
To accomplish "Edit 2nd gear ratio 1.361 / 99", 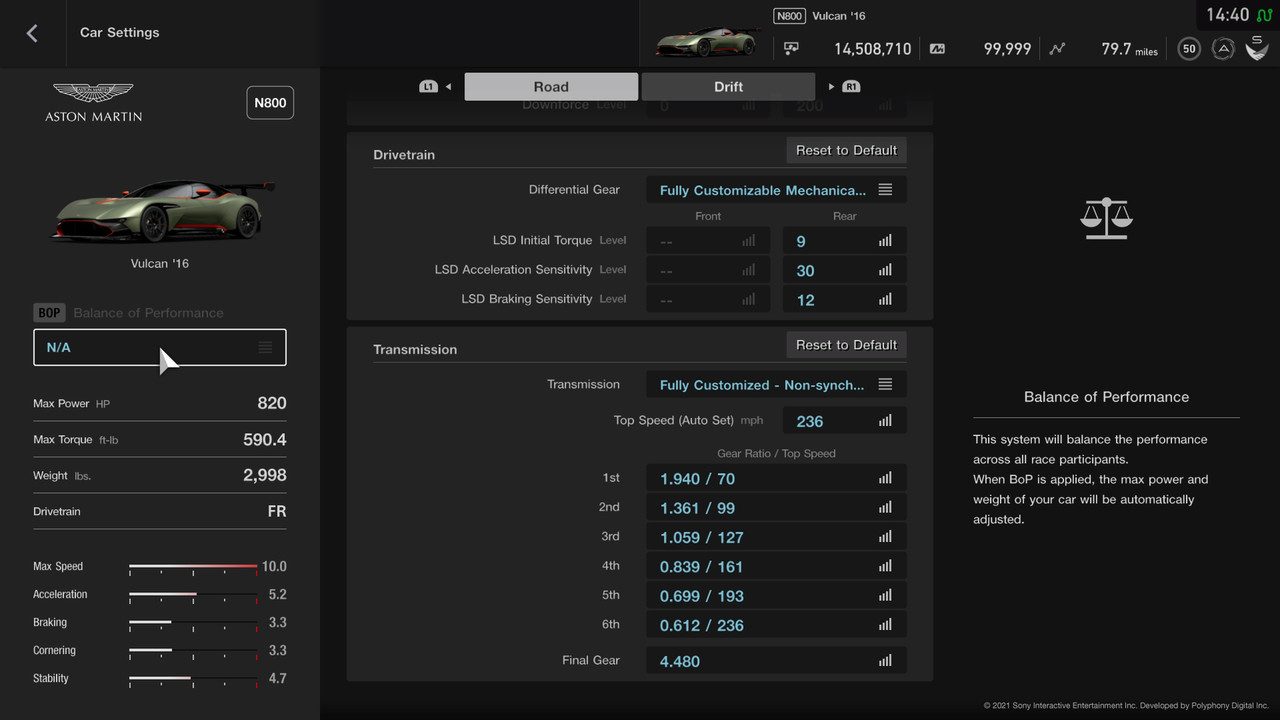I will (776, 508).
